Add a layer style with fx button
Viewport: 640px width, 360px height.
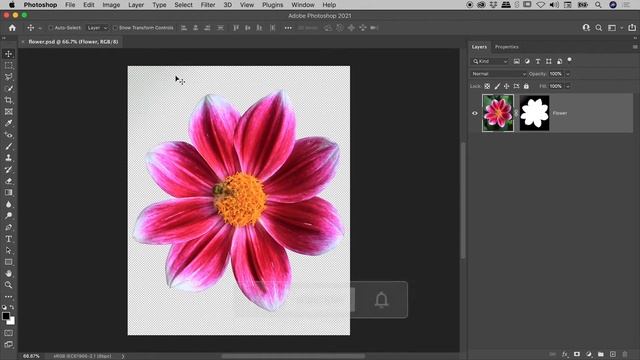[x=565, y=354]
